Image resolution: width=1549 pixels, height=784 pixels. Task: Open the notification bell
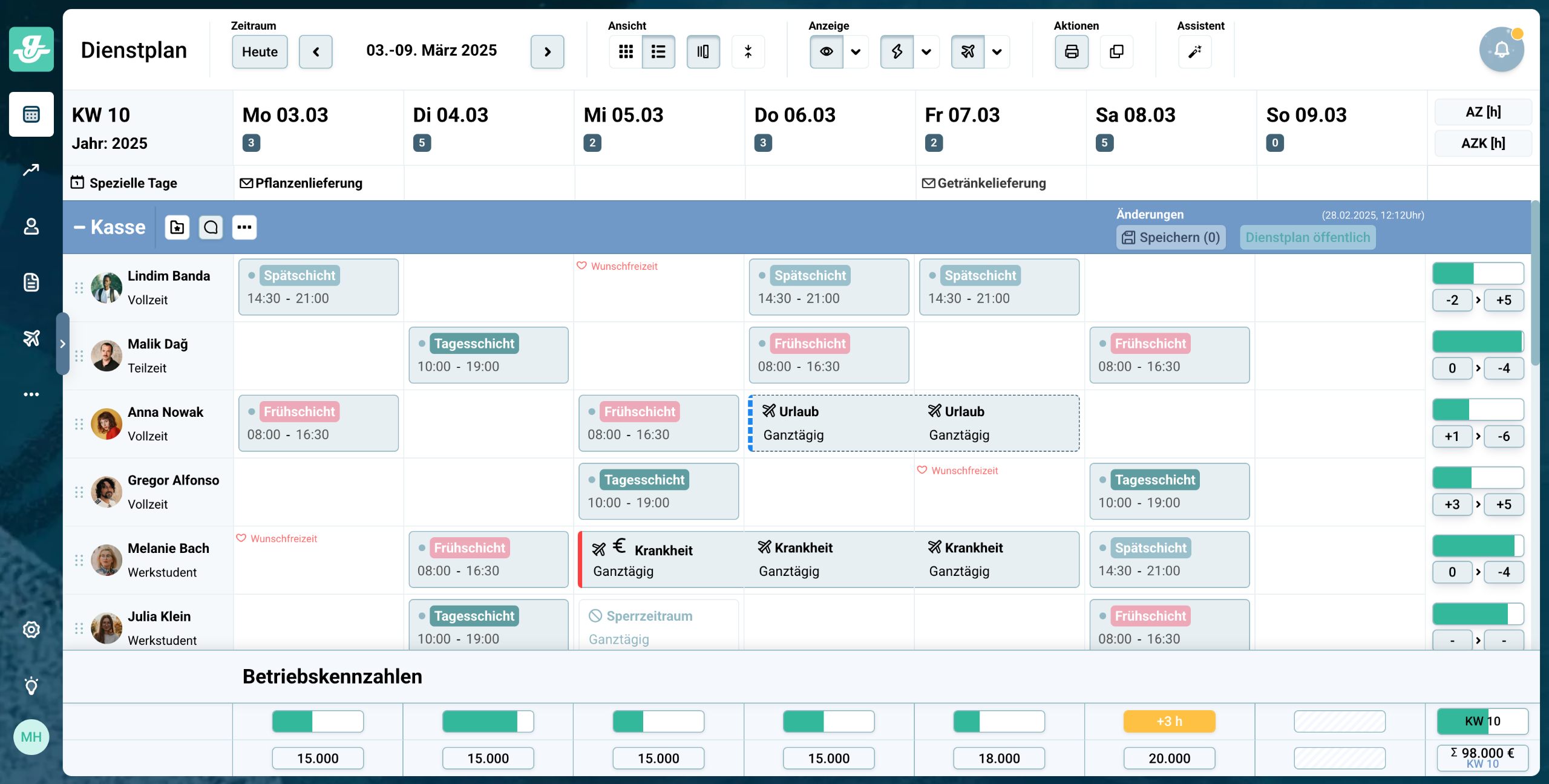click(x=1501, y=50)
